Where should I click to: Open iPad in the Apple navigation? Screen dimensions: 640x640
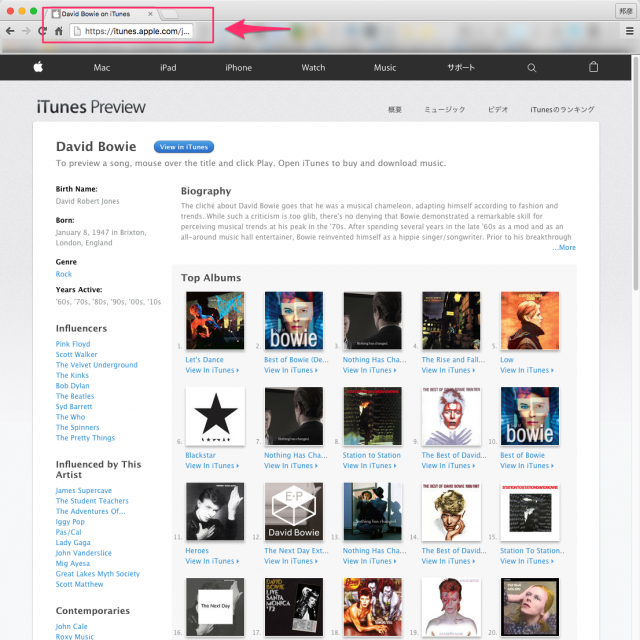168,68
